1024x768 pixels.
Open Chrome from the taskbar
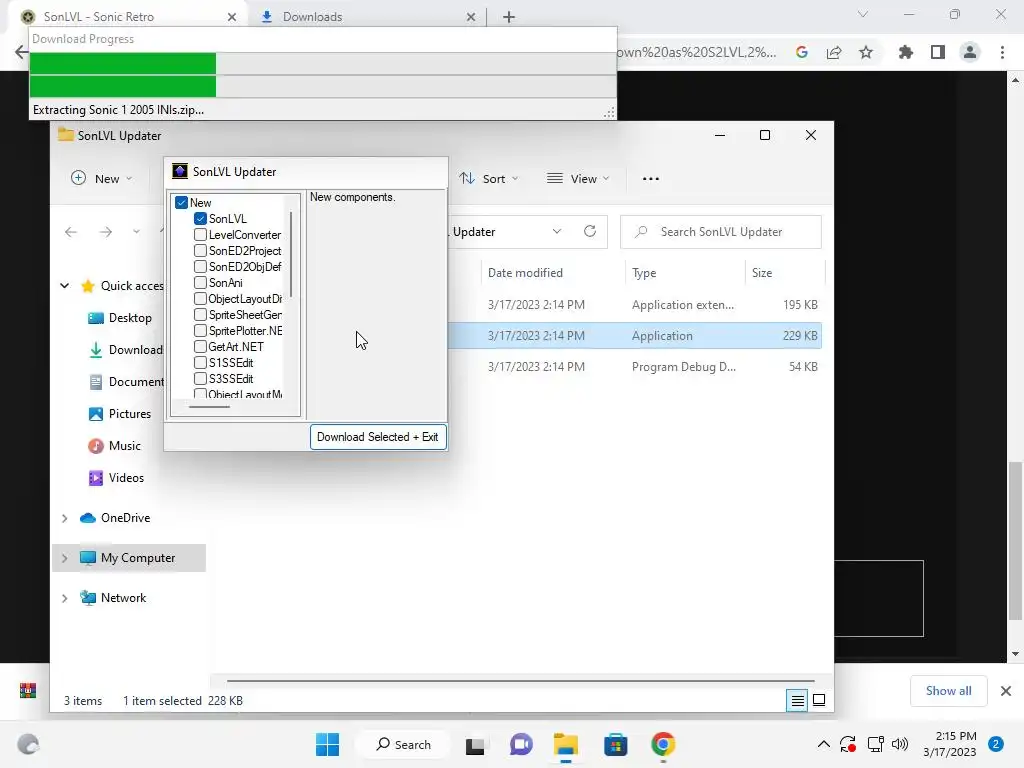coord(663,744)
